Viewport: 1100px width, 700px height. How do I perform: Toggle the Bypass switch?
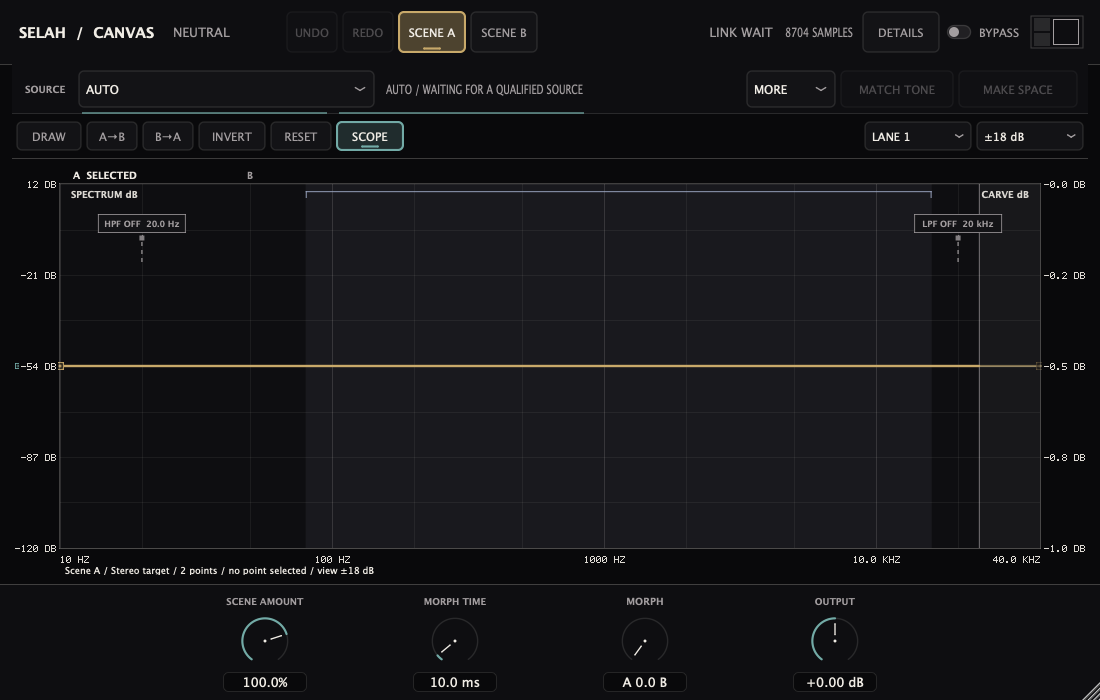point(959,32)
